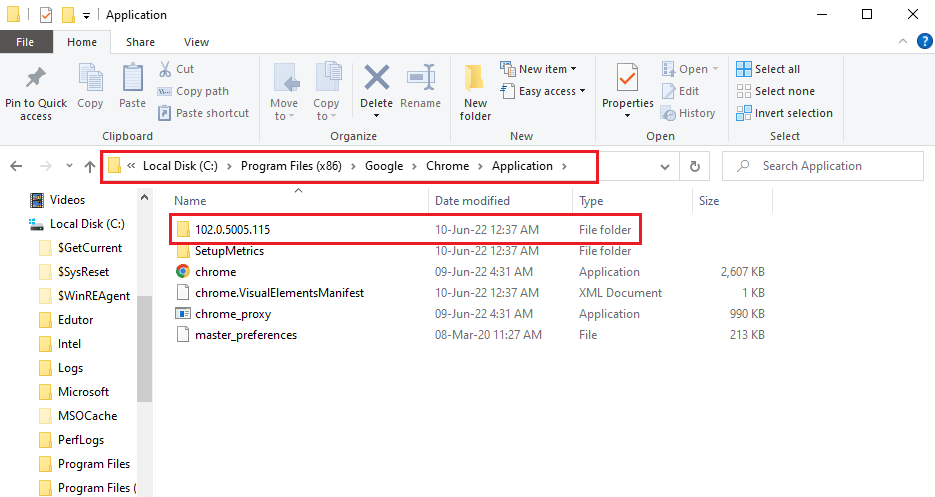Click the Application breadcrumb

(x=522, y=166)
